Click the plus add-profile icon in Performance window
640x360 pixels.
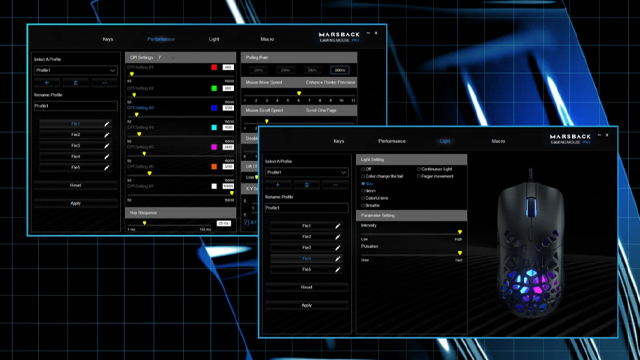(47, 83)
